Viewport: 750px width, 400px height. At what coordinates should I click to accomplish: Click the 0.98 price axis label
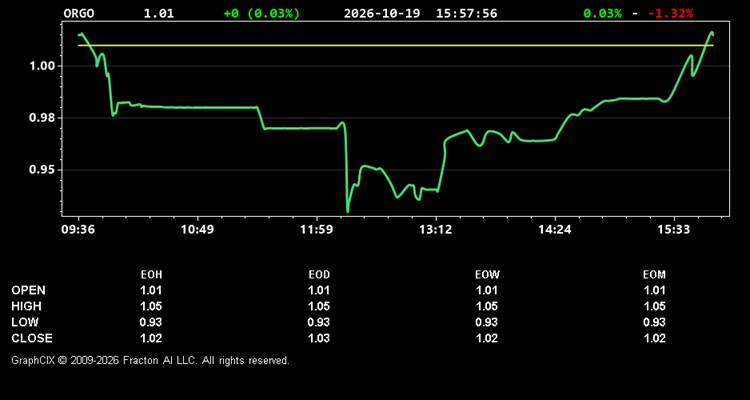pyautogui.click(x=40, y=118)
